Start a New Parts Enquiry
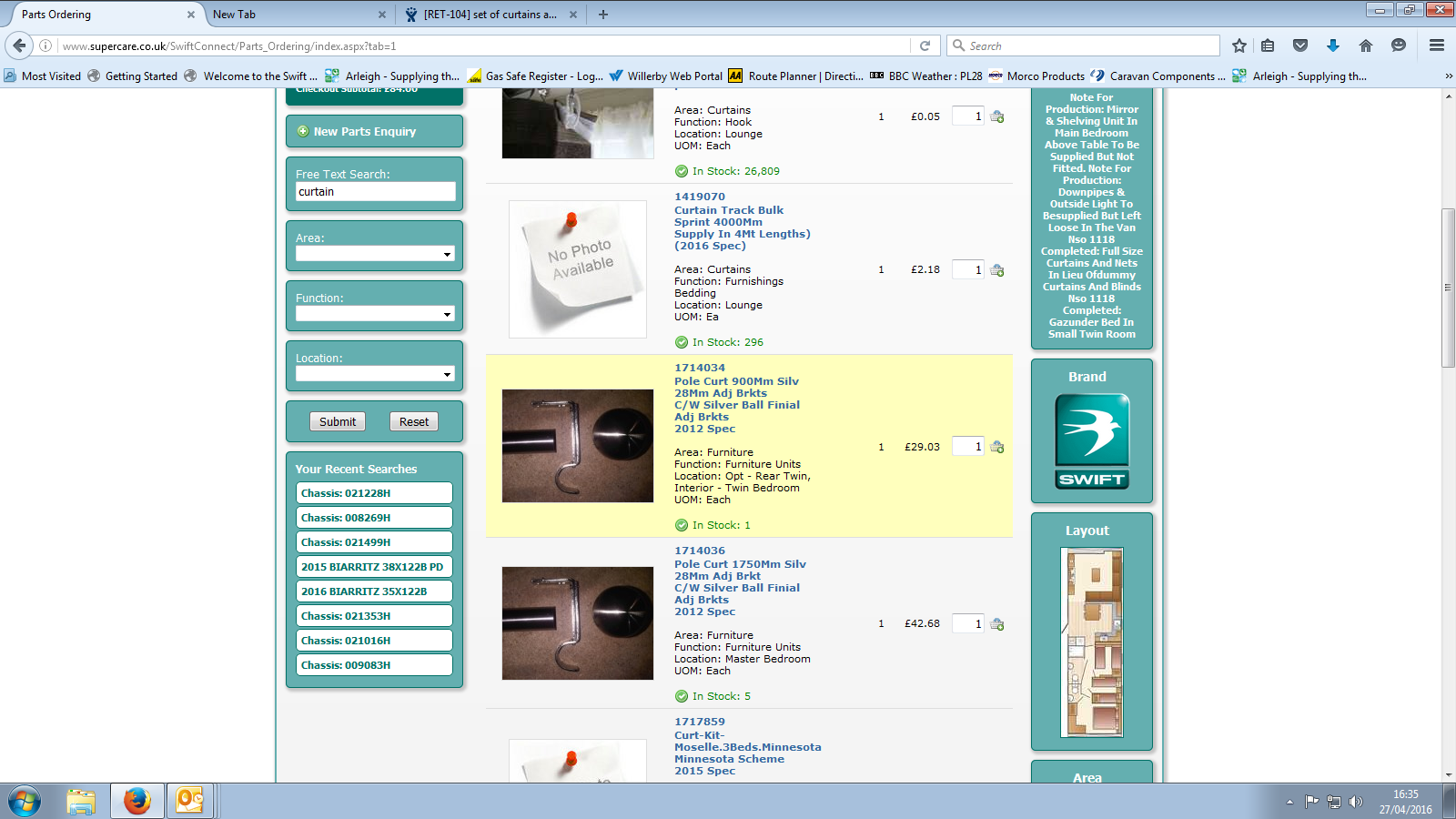The image size is (1456, 819). pos(374,131)
